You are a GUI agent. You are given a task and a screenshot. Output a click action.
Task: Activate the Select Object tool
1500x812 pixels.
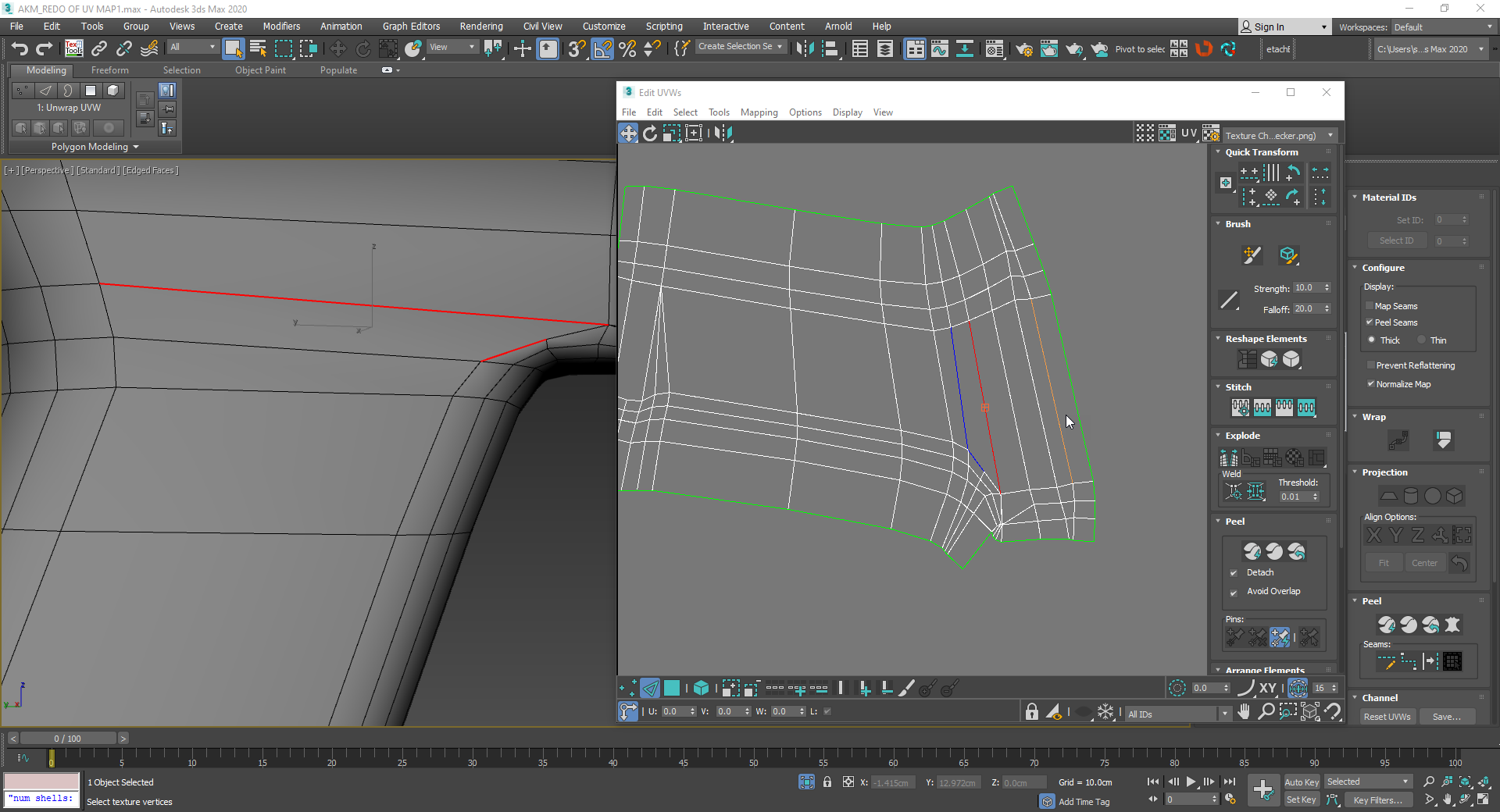click(233, 48)
